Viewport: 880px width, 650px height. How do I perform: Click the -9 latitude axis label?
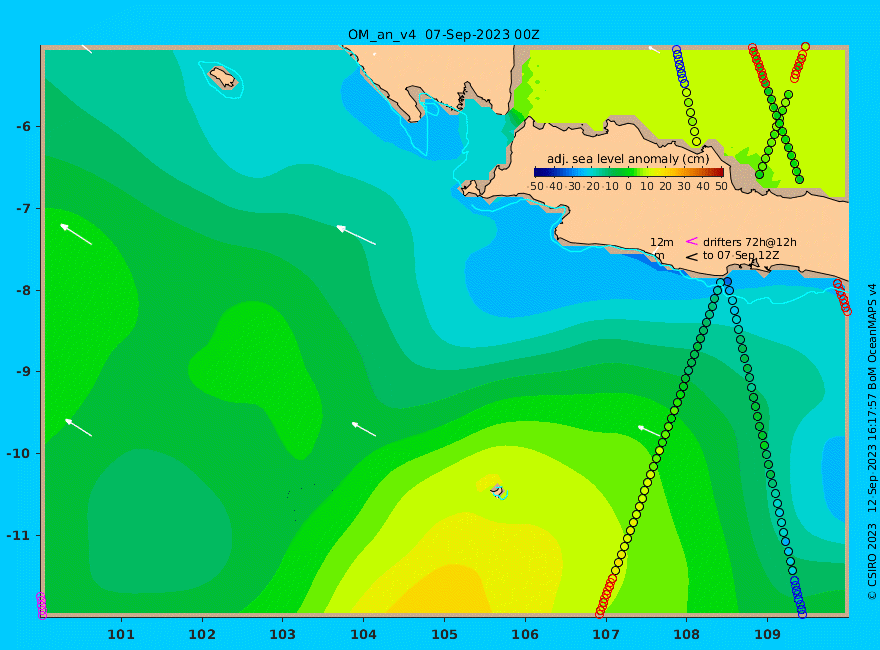pyautogui.click(x=23, y=372)
